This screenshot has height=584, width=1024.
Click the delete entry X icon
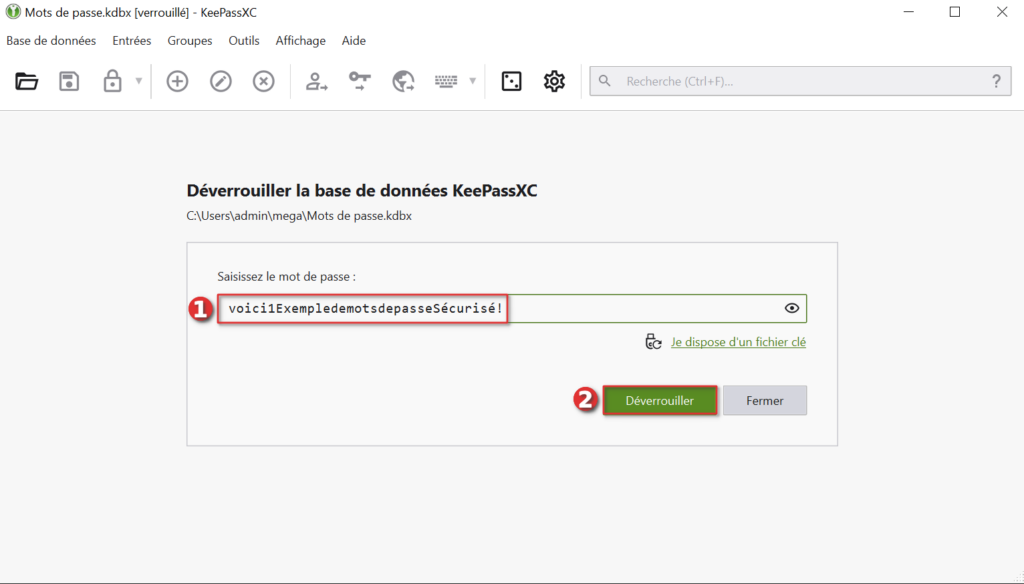click(x=263, y=82)
